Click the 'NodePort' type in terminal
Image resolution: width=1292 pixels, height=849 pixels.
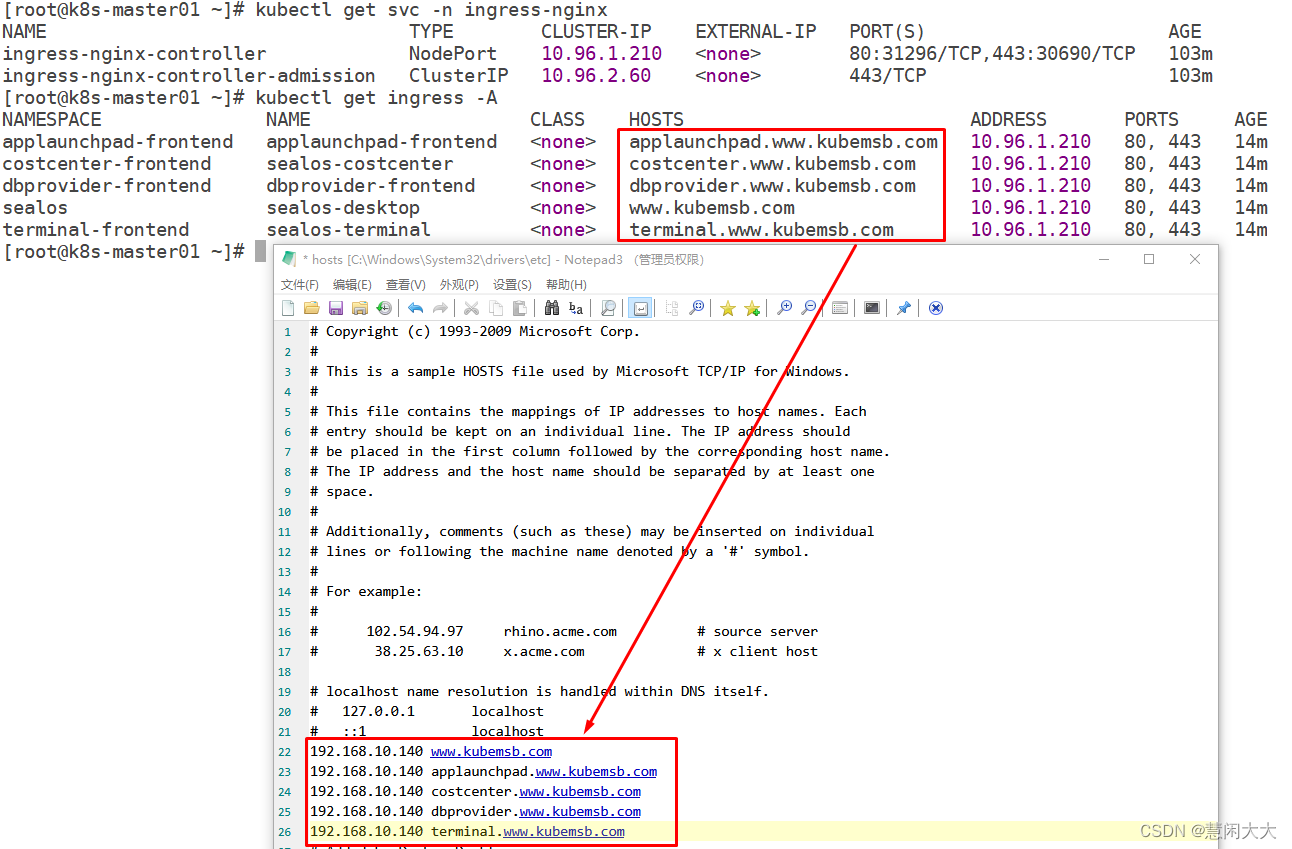click(453, 54)
